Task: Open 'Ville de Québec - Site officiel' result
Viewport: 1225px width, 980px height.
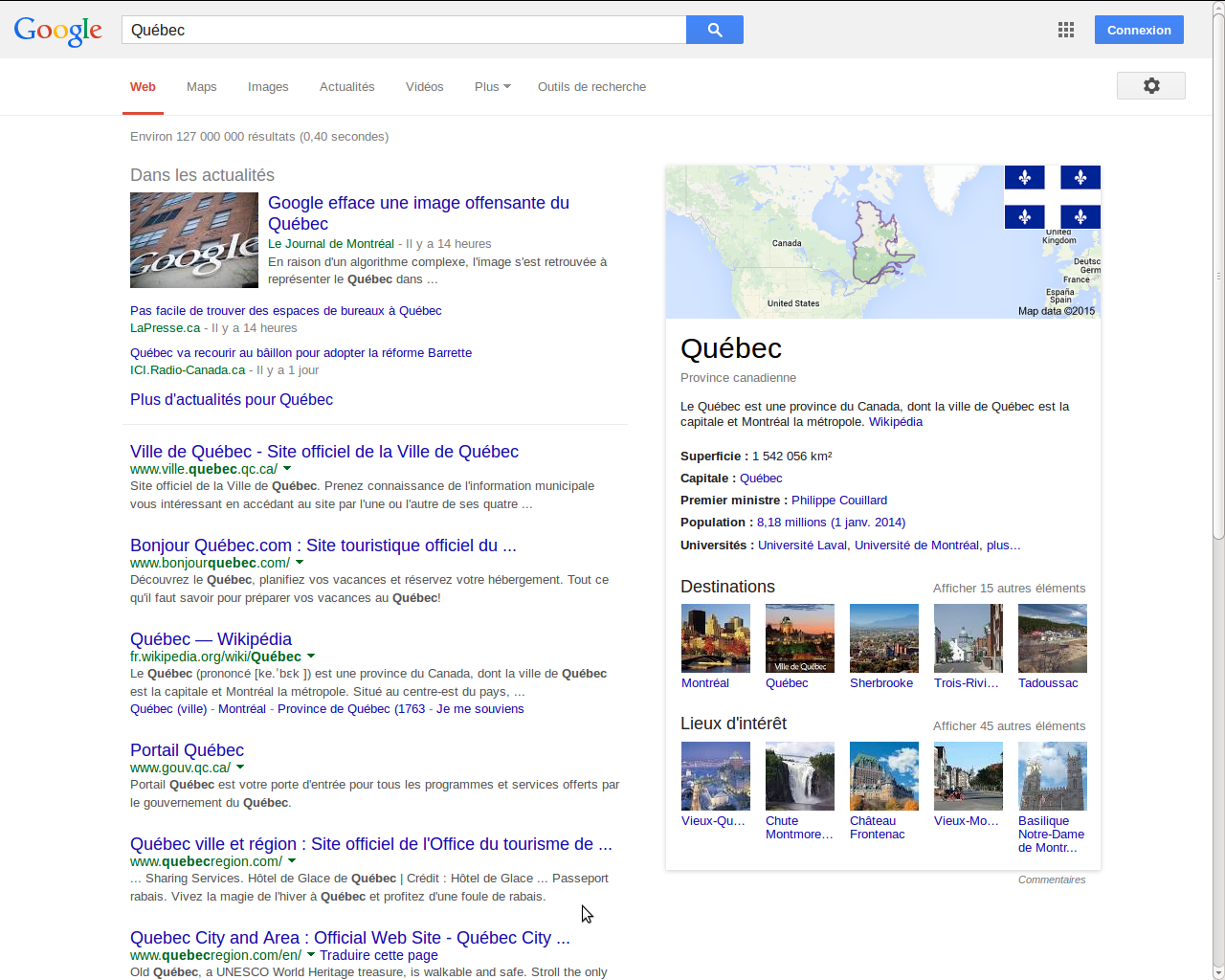Action: click(x=324, y=452)
